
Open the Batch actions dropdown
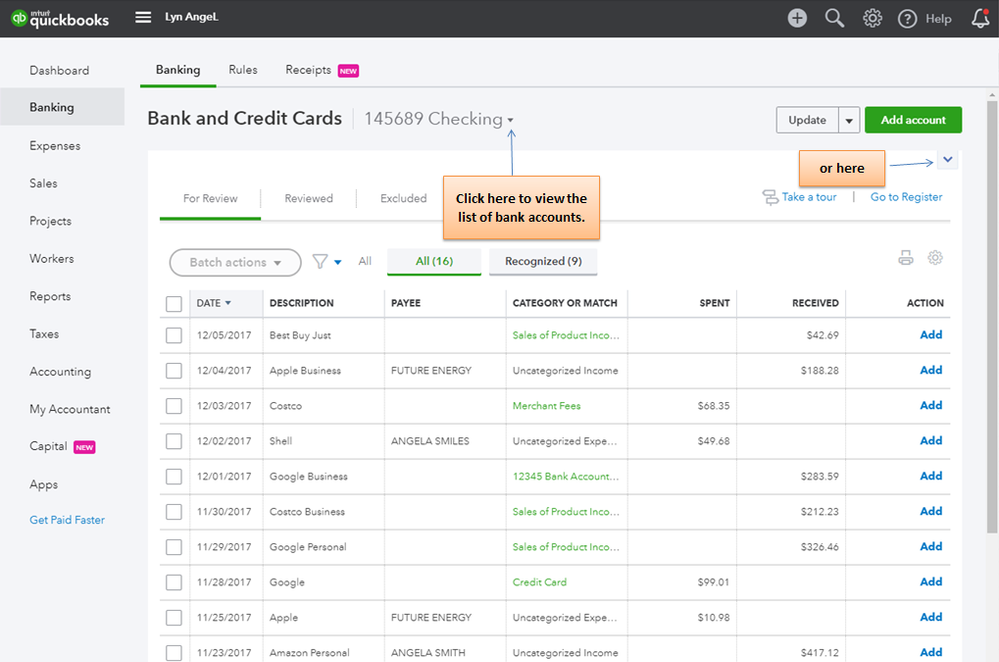pyautogui.click(x=235, y=263)
